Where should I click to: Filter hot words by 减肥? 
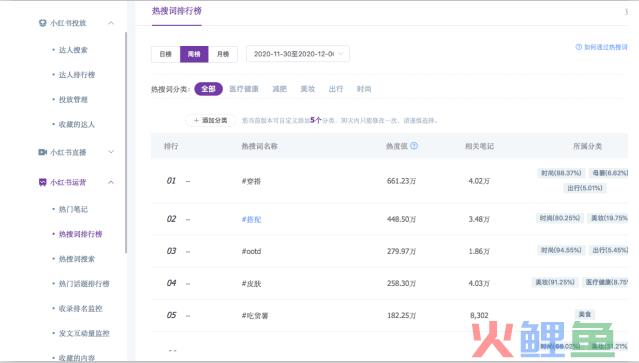(280, 89)
